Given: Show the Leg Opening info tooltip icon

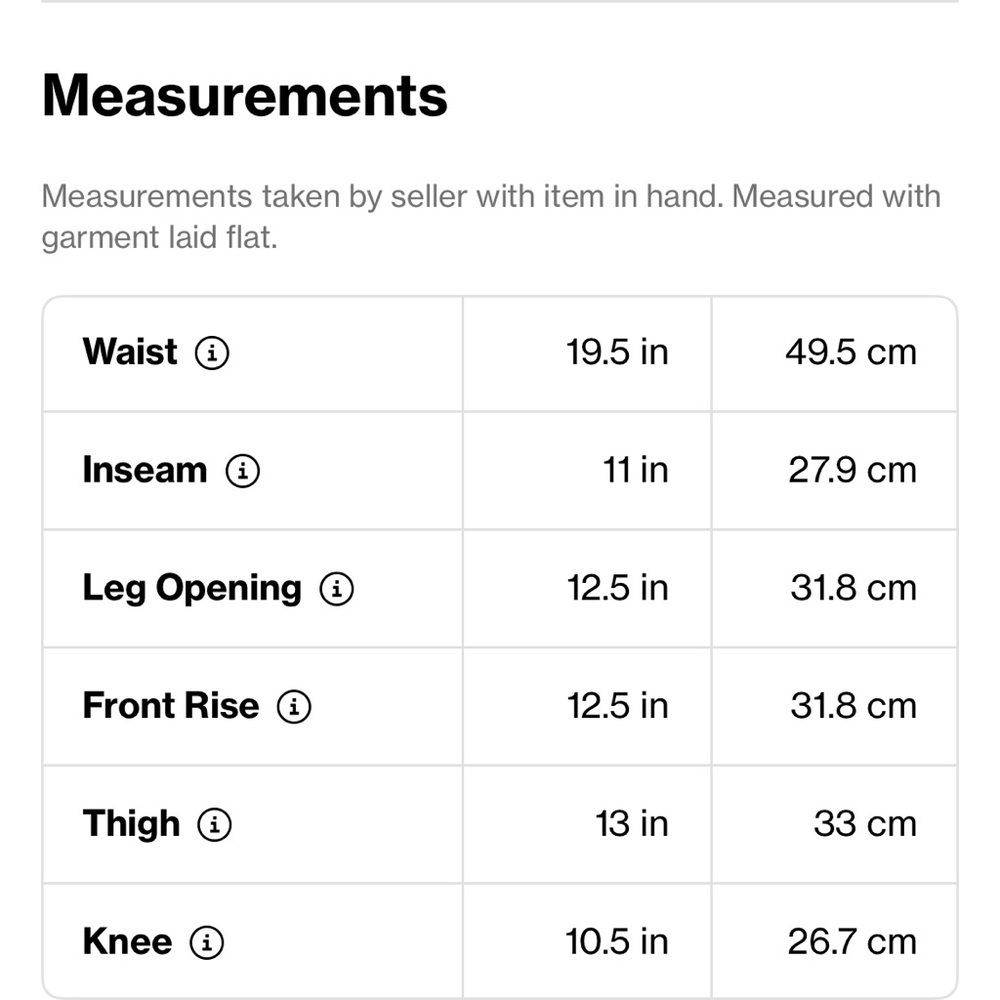Looking at the screenshot, I should click(336, 589).
